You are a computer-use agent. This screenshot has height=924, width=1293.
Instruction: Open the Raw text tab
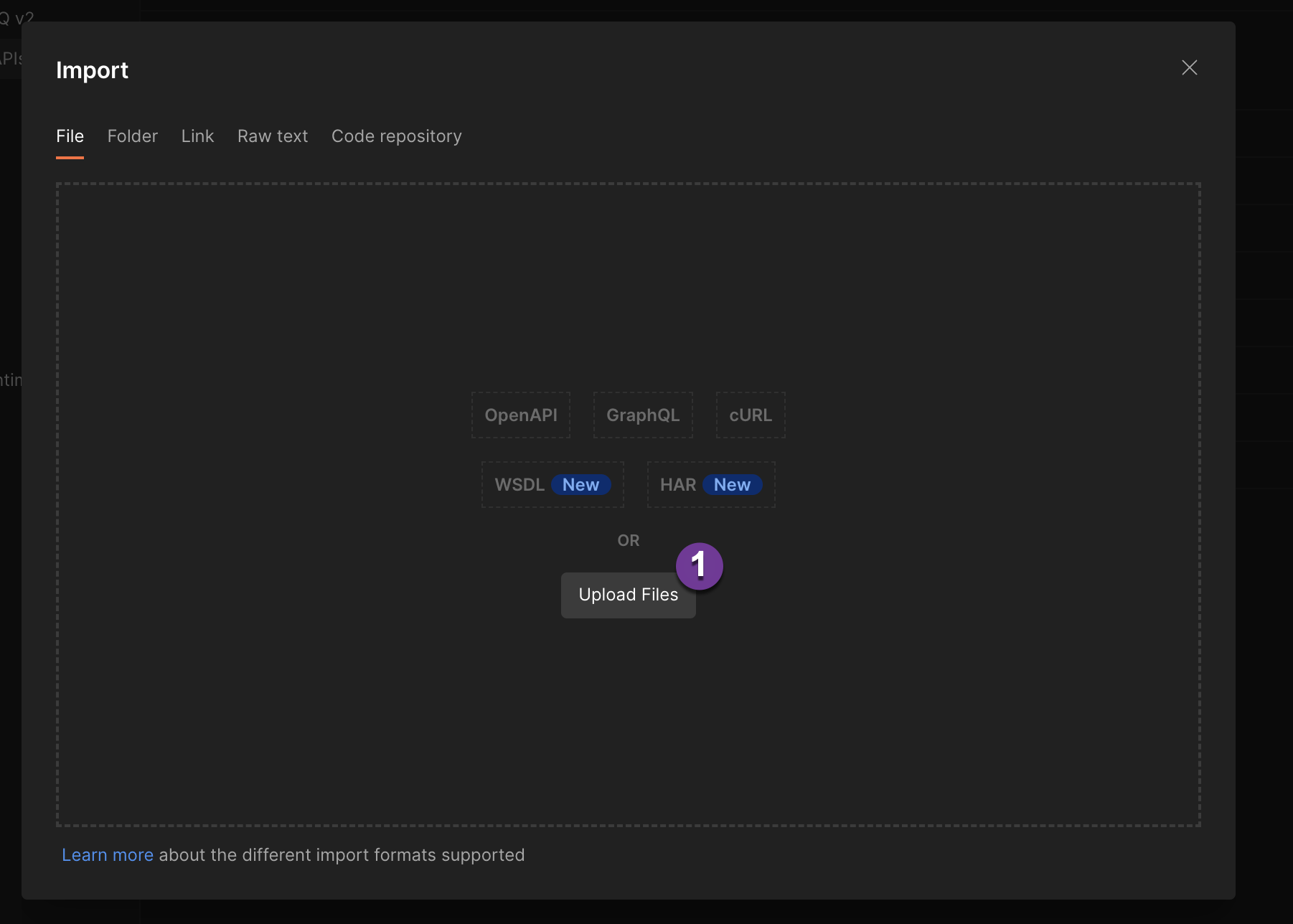coord(273,136)
